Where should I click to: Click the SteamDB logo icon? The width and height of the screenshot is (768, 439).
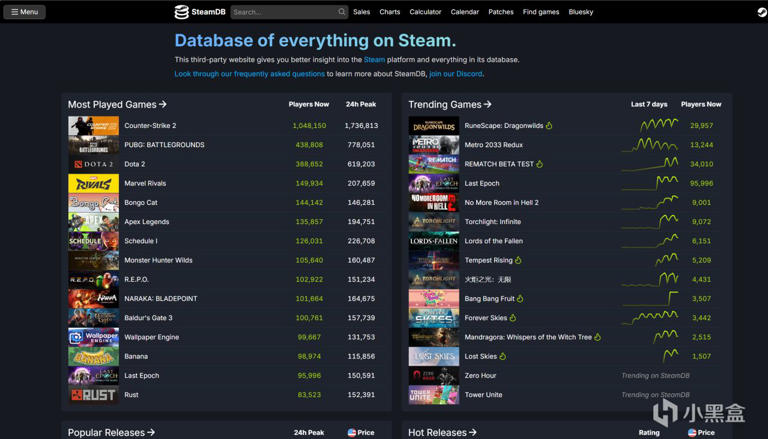click(182, 12)
